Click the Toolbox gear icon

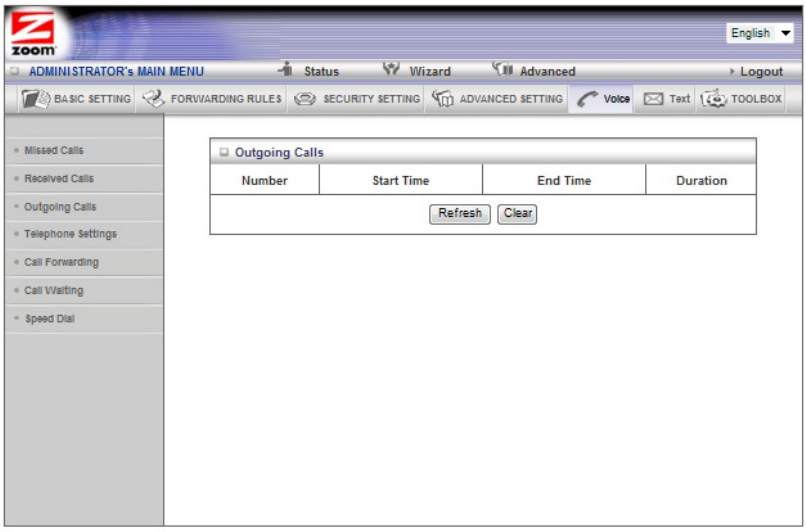click(x=713, y=99)
